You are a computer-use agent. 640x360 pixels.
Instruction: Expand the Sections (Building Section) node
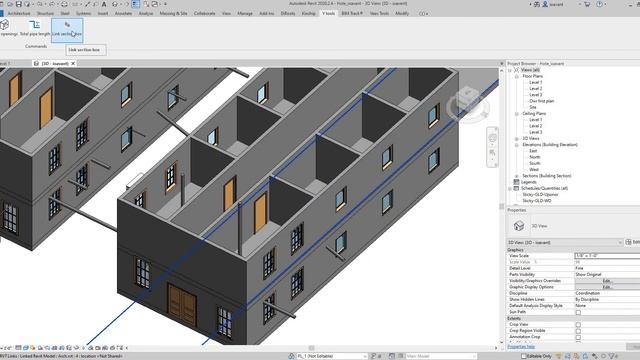pos(517,176)
